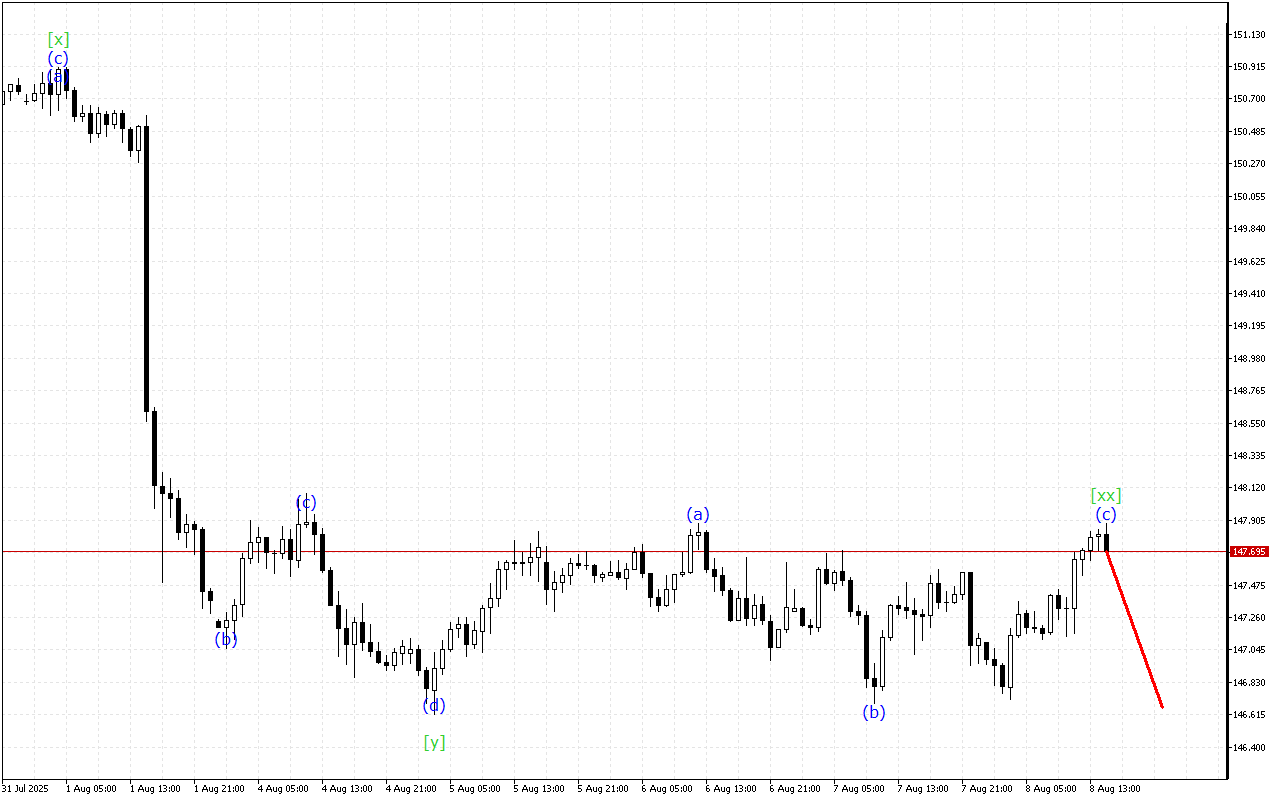The image size is (1280, 800).
Task: Click the blue (b) label near 1 Aug 21:00
Action: point(226,639)
